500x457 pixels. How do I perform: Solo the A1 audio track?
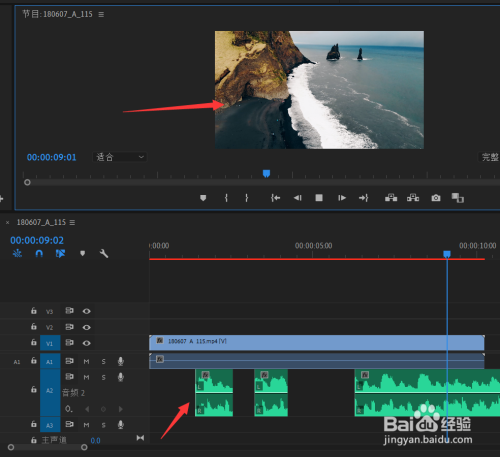point(104,361)
